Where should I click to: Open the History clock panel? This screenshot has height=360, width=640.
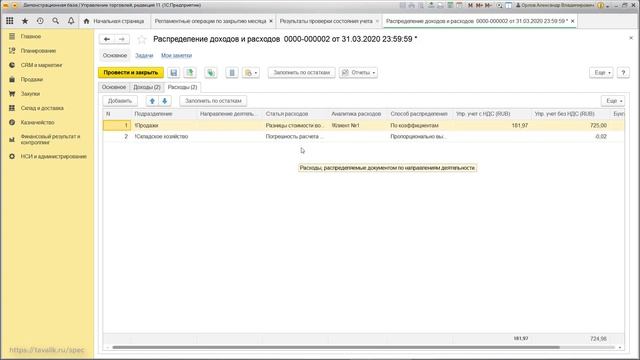tap(40, 21)
